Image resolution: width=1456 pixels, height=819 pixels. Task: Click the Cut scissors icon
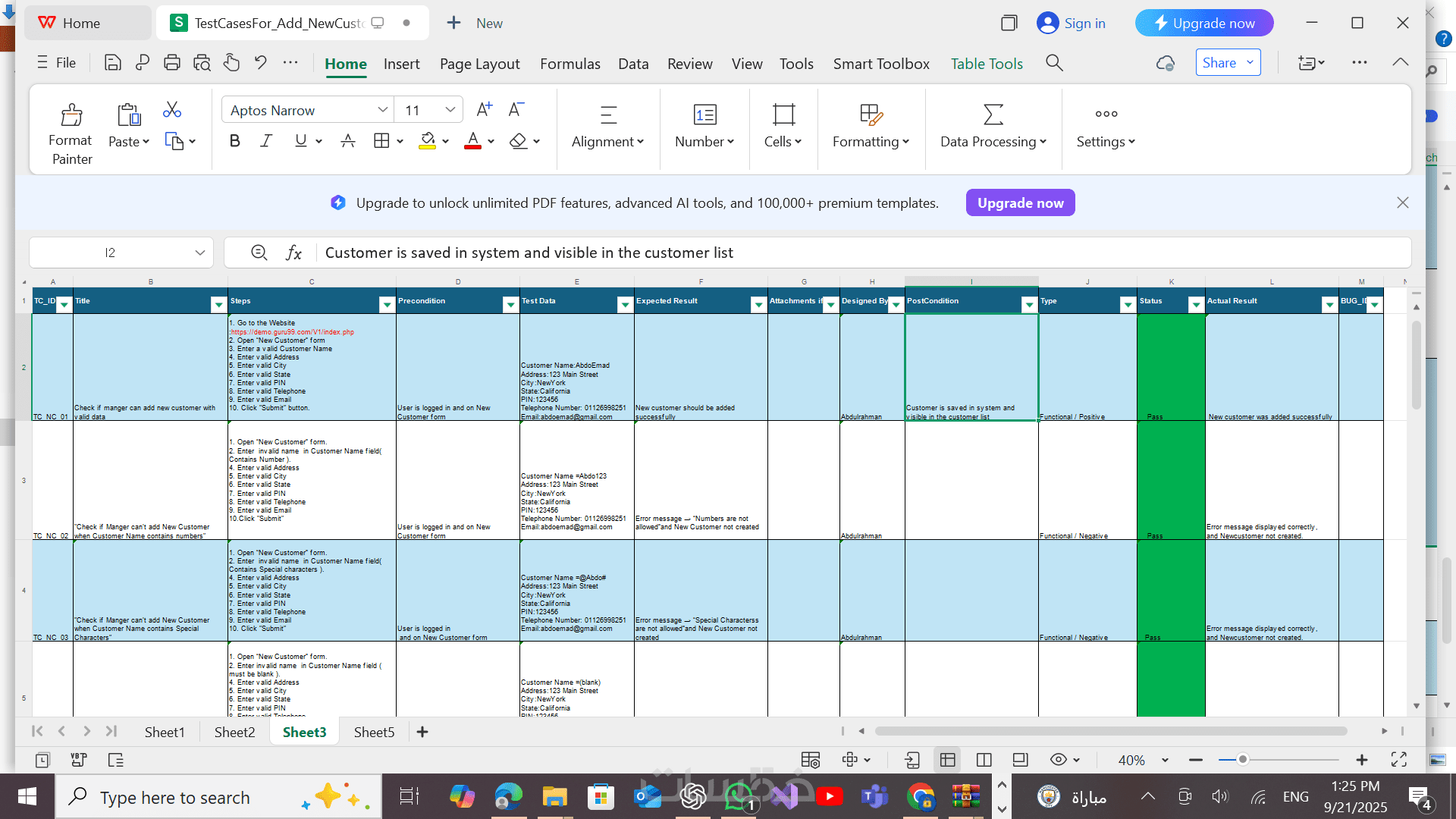[x=172, y=110]
